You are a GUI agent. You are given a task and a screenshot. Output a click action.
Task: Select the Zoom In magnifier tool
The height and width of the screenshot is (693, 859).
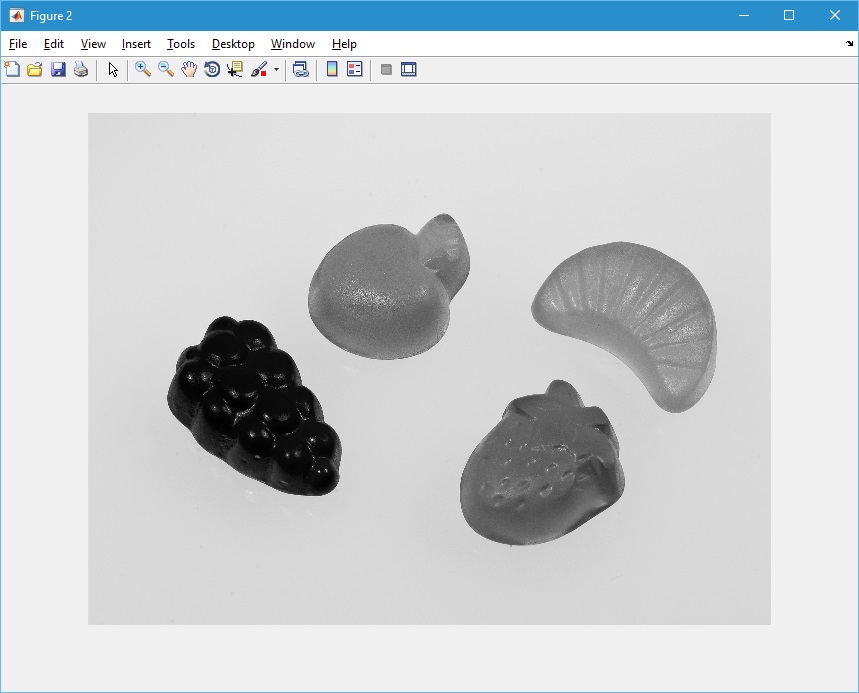[143, 70]
